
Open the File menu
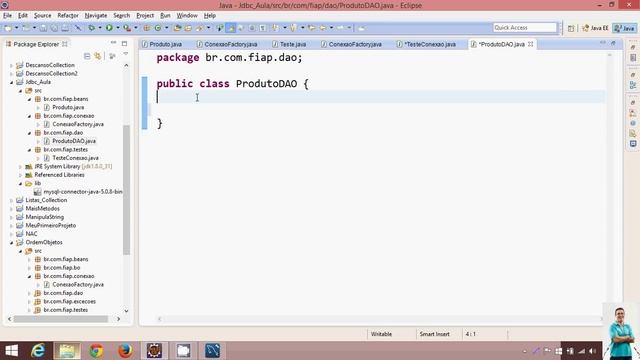(7, 16)
